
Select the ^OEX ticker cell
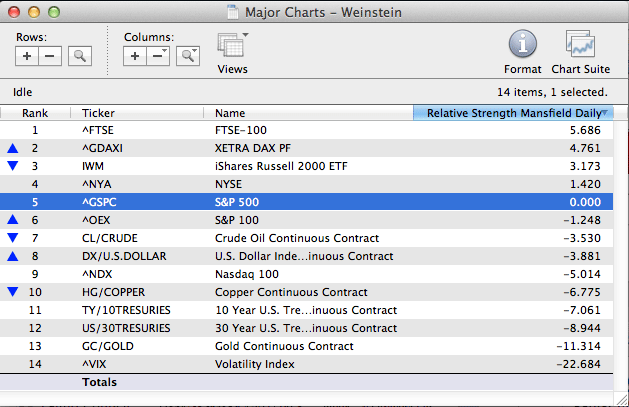[x=96, y=220]
